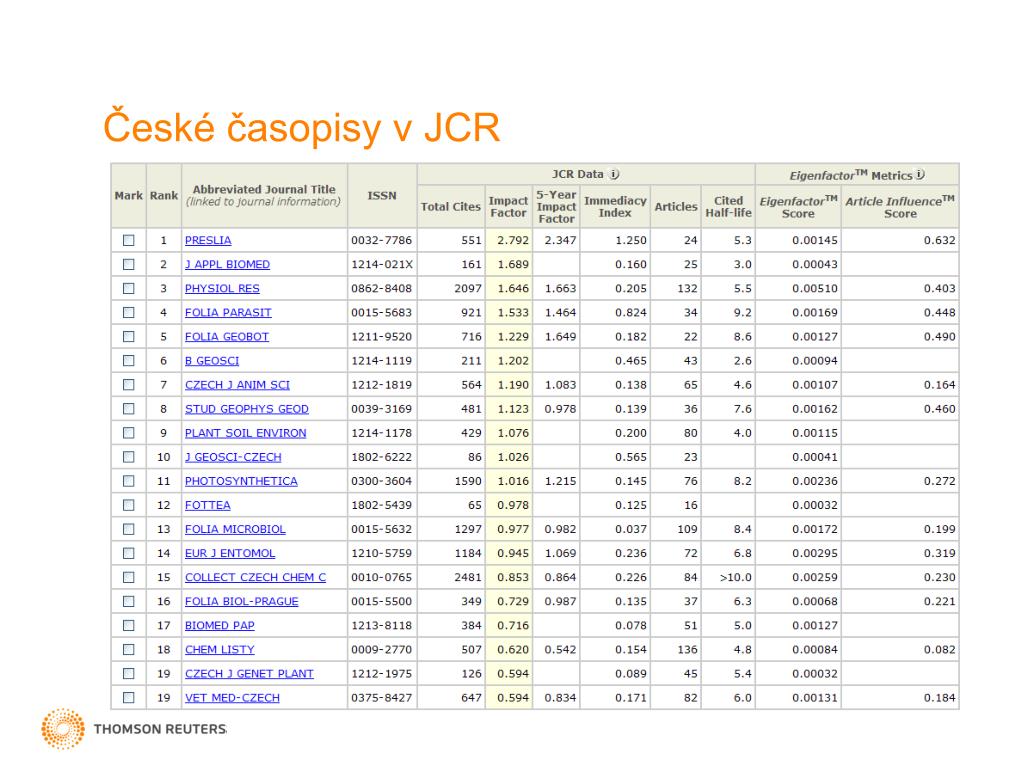Click the Cited Half-life column header
Image resolution: width=1024 pixels, height=768 pixels.
[728, 207]
